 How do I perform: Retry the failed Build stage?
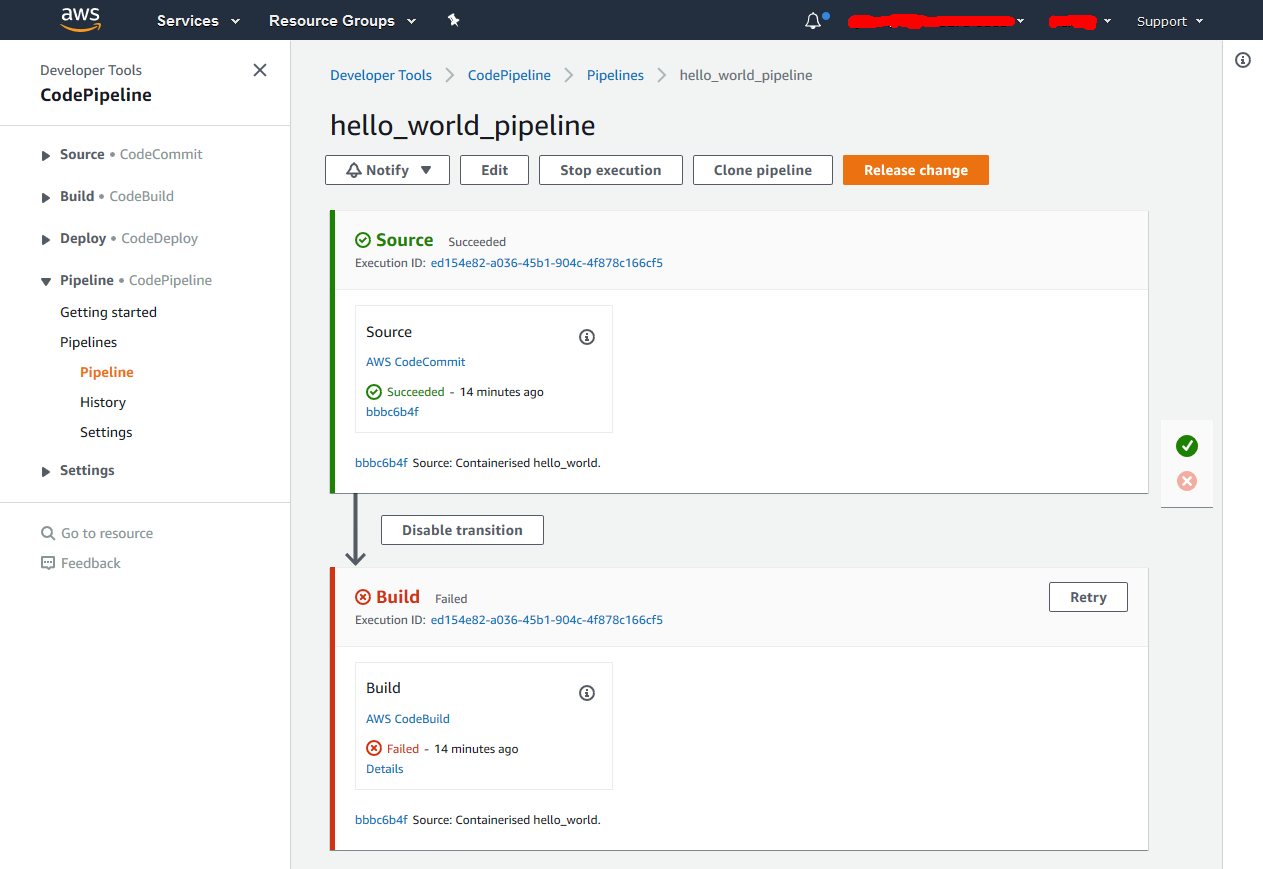(x=1088, y=596)
